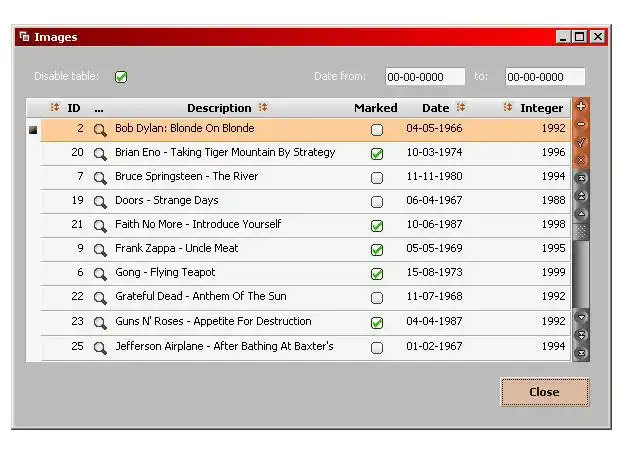Check Marked box for Jefferson Airplane row
The image size is (620, 450).
pos(377,348)
